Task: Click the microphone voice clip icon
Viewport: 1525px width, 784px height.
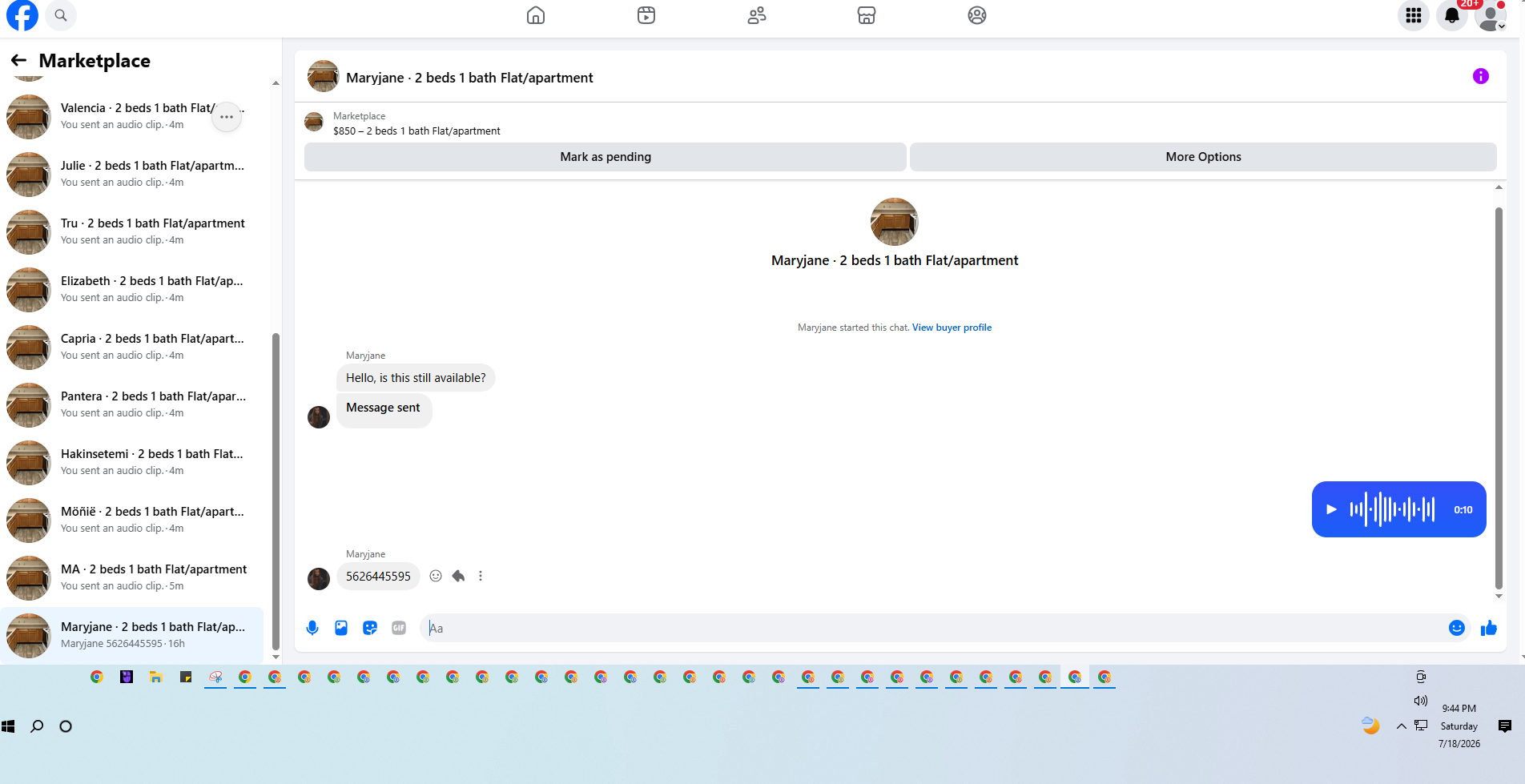Action: 312,628
